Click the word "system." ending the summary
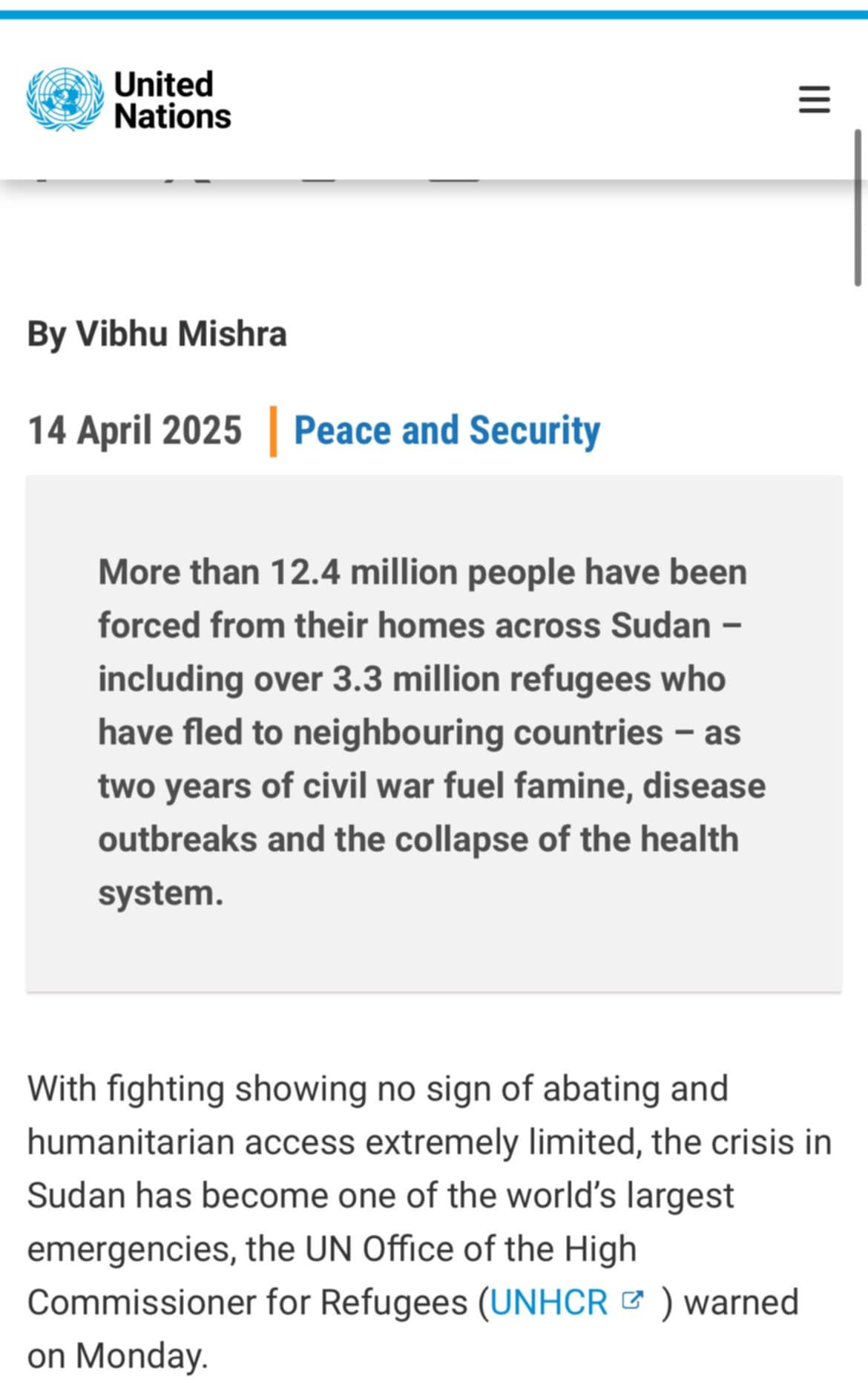The width and height of the screenshot is (868, 1399). (x=160, y=893)
